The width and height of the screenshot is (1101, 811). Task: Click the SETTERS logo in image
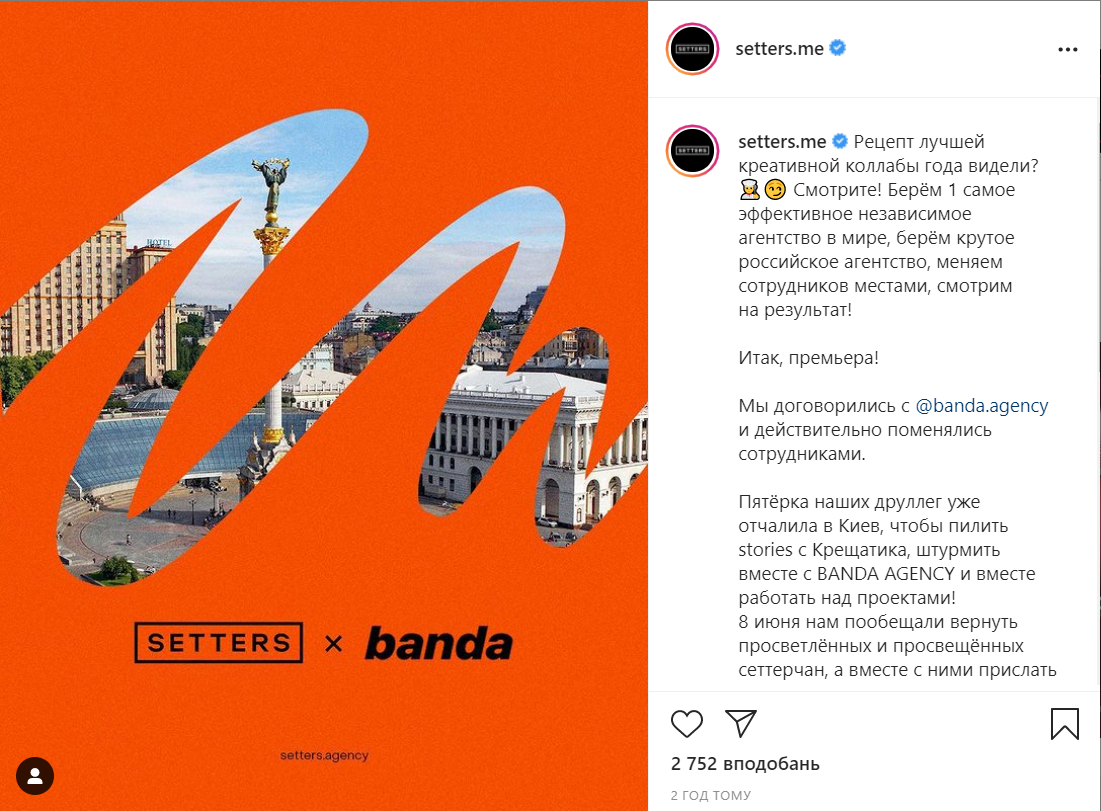(x=218, y=642)
